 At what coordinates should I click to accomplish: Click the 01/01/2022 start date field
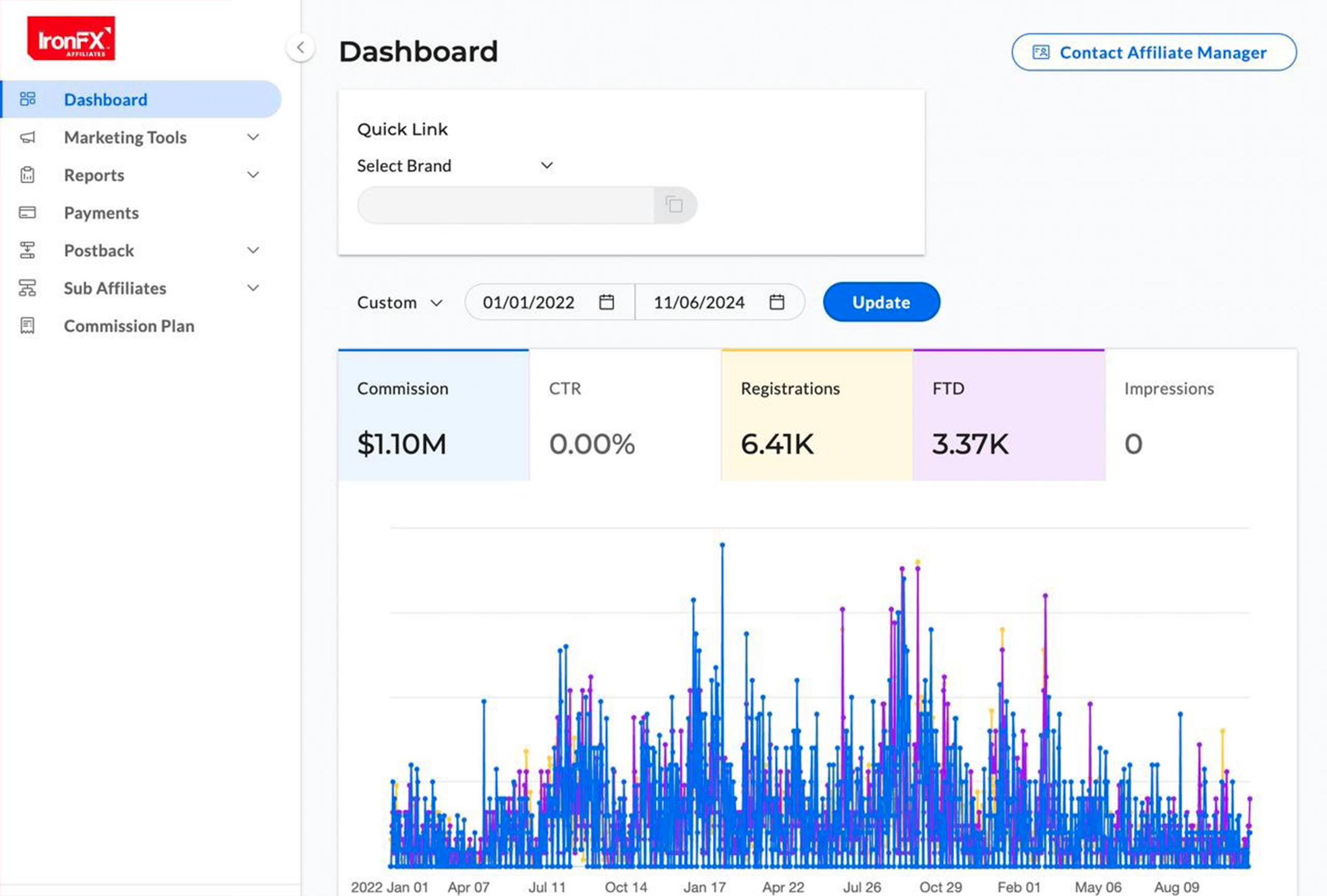point(528,302)
